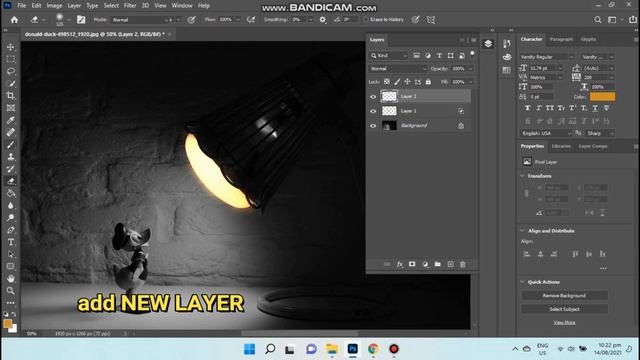Open the Window menu
640x360 pixels.
coord(182,6)
